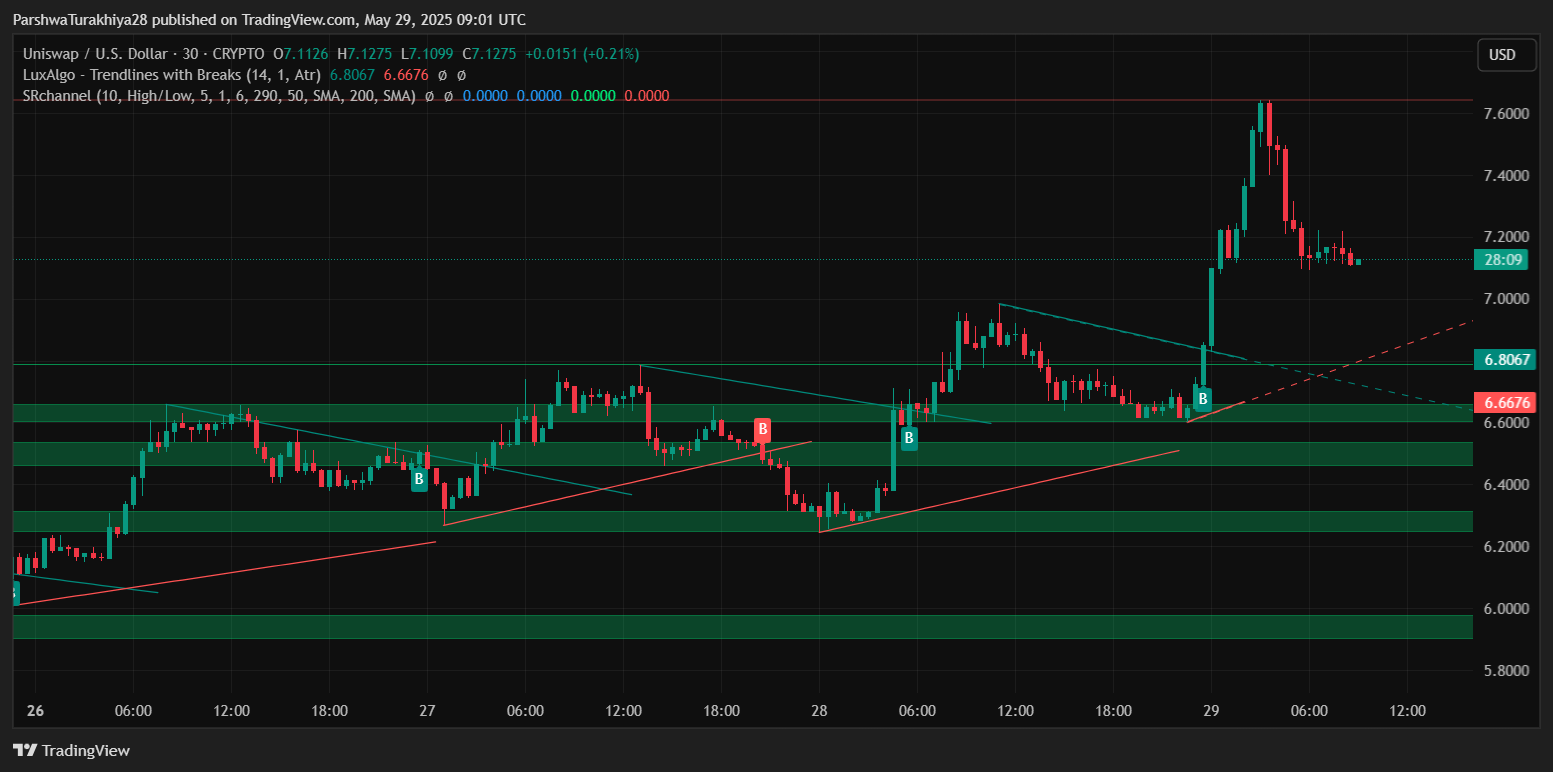Click the 06:00 time label for day 29
Viewport: 1553px width, 772px height.
[x=1310, y=711]
